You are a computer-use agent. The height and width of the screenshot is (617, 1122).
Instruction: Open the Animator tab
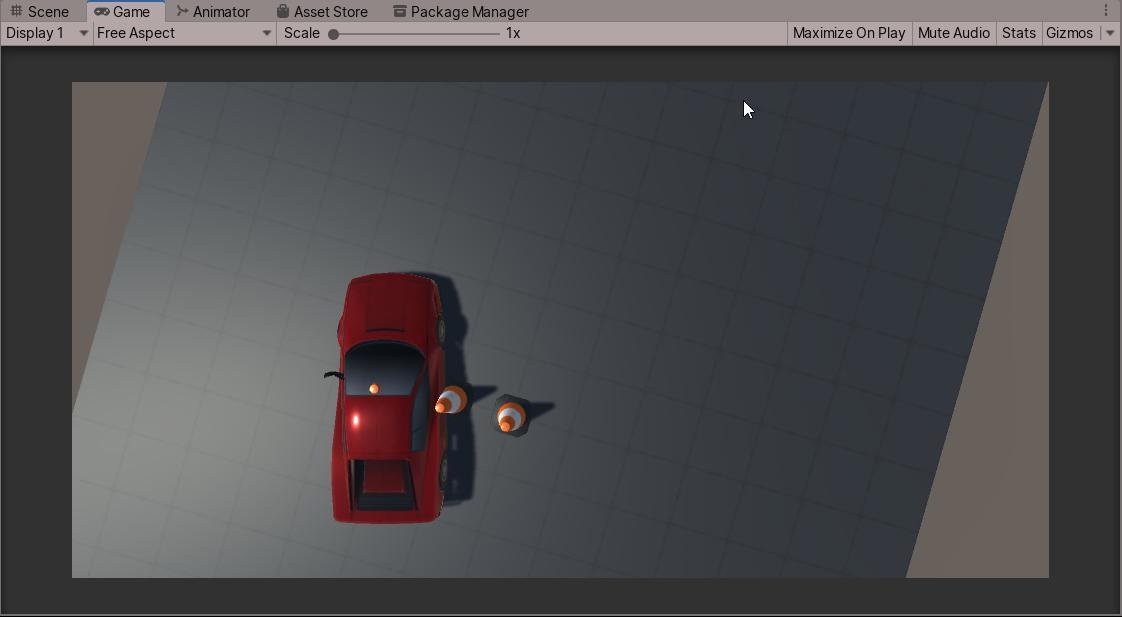pos(214,11)
